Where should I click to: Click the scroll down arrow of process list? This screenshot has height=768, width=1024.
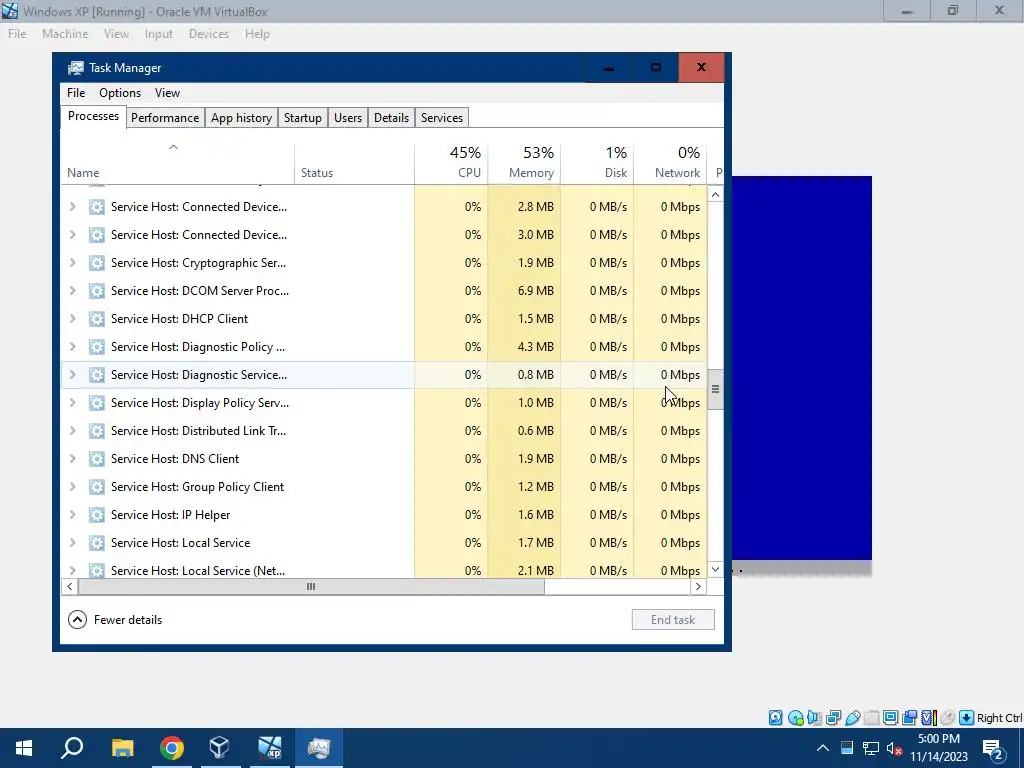715,569
